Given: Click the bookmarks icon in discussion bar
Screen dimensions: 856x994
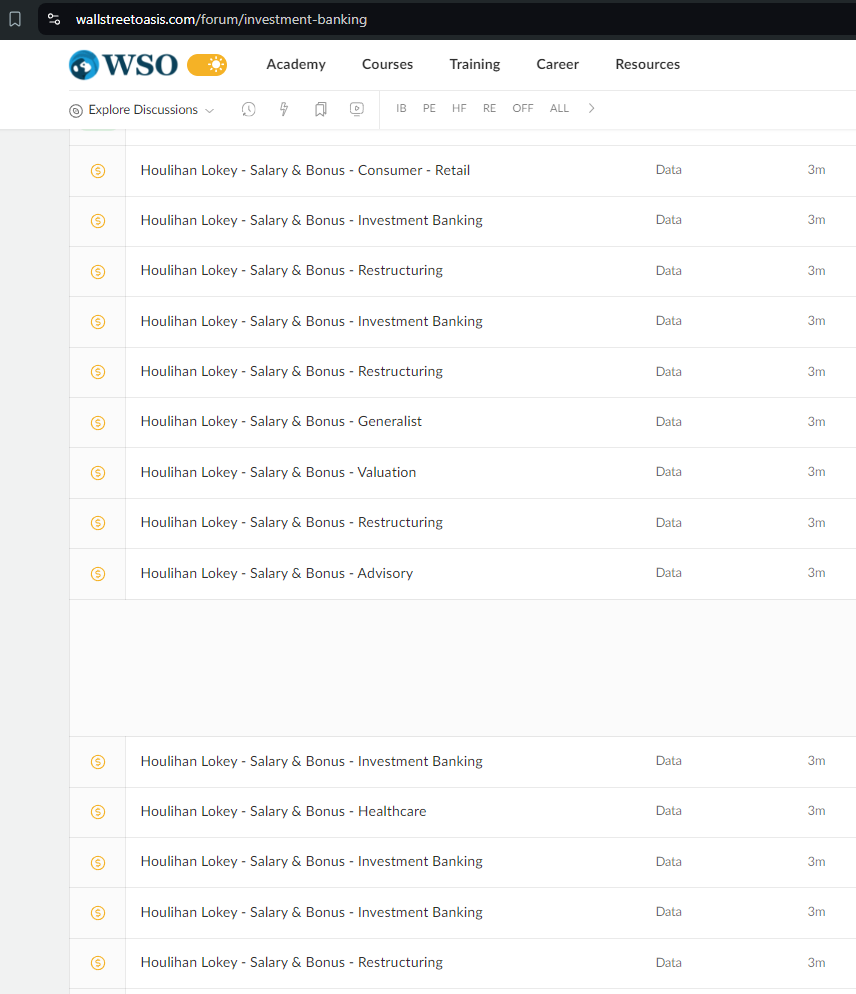Looking at the screenshot, I should coord(321,109).
